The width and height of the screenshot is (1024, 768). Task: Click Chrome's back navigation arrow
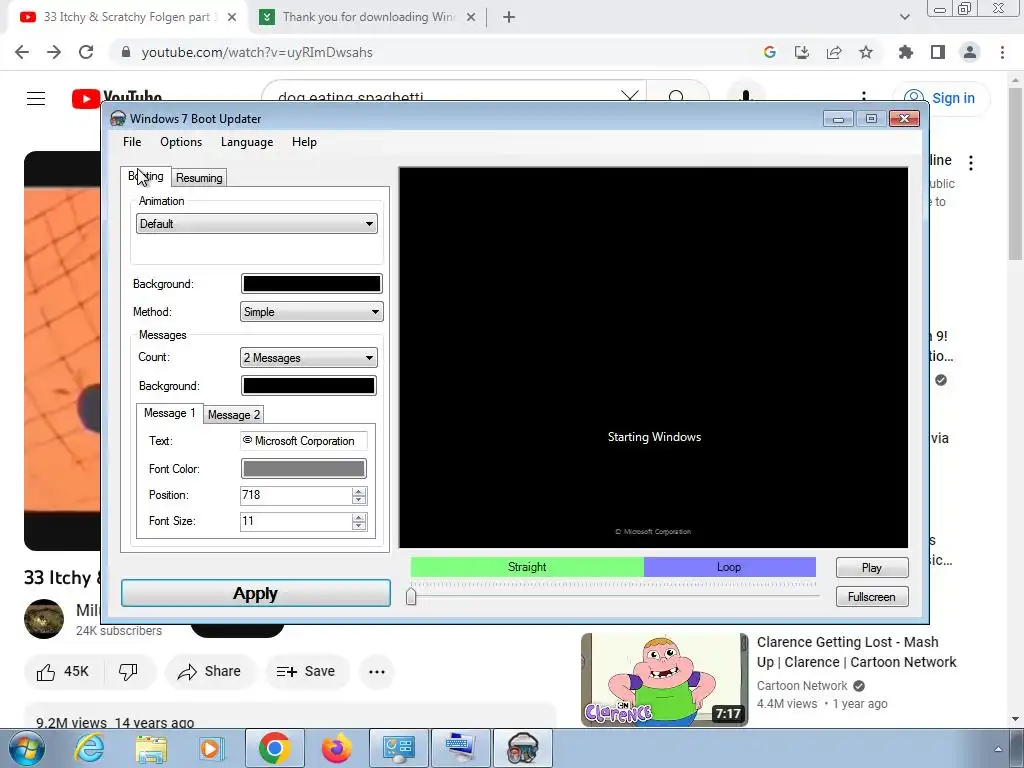click(22, 52)
